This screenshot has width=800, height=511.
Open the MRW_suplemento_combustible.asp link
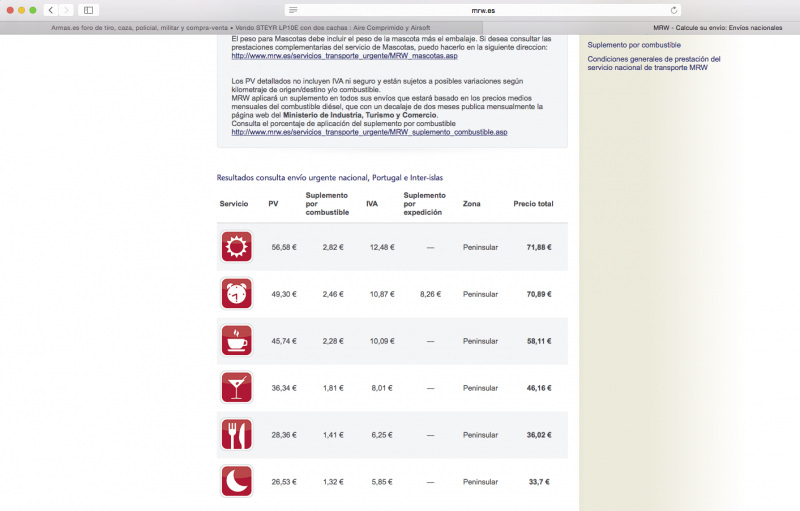point(369,132)
